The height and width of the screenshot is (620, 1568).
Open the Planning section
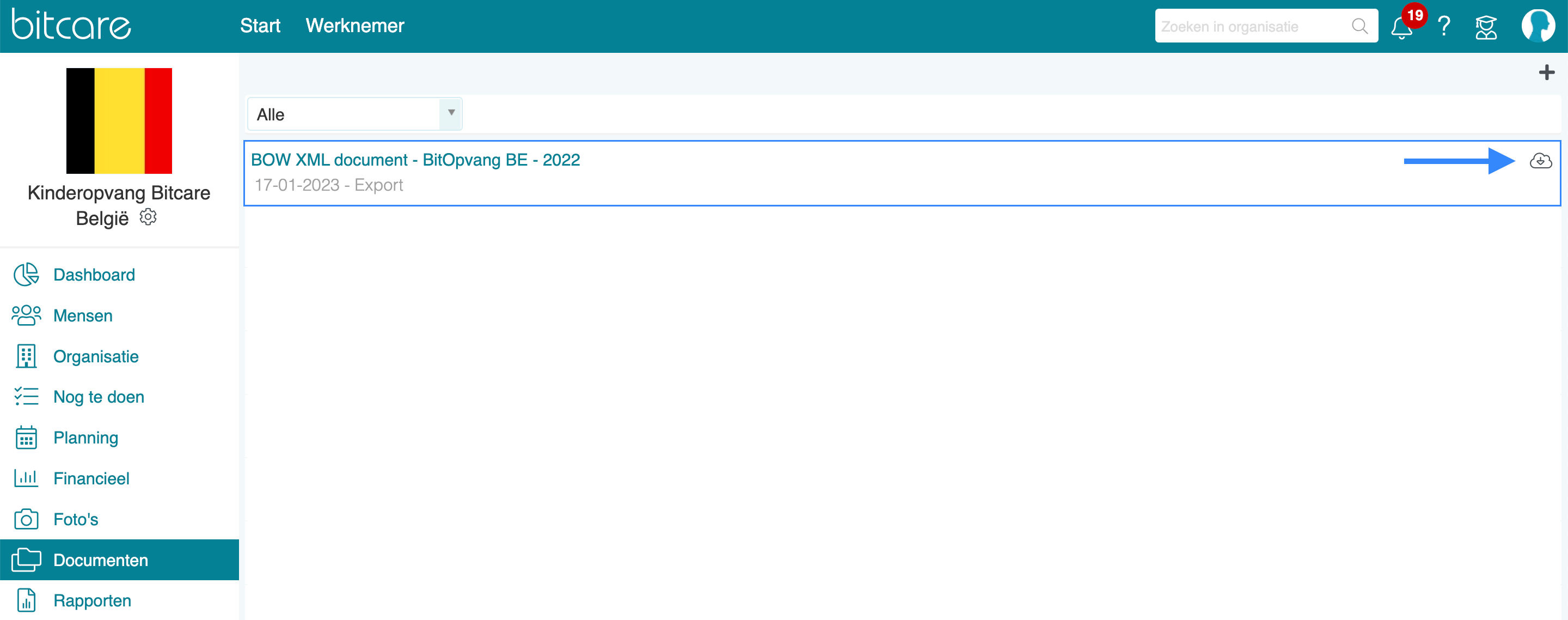coord(86,438)
